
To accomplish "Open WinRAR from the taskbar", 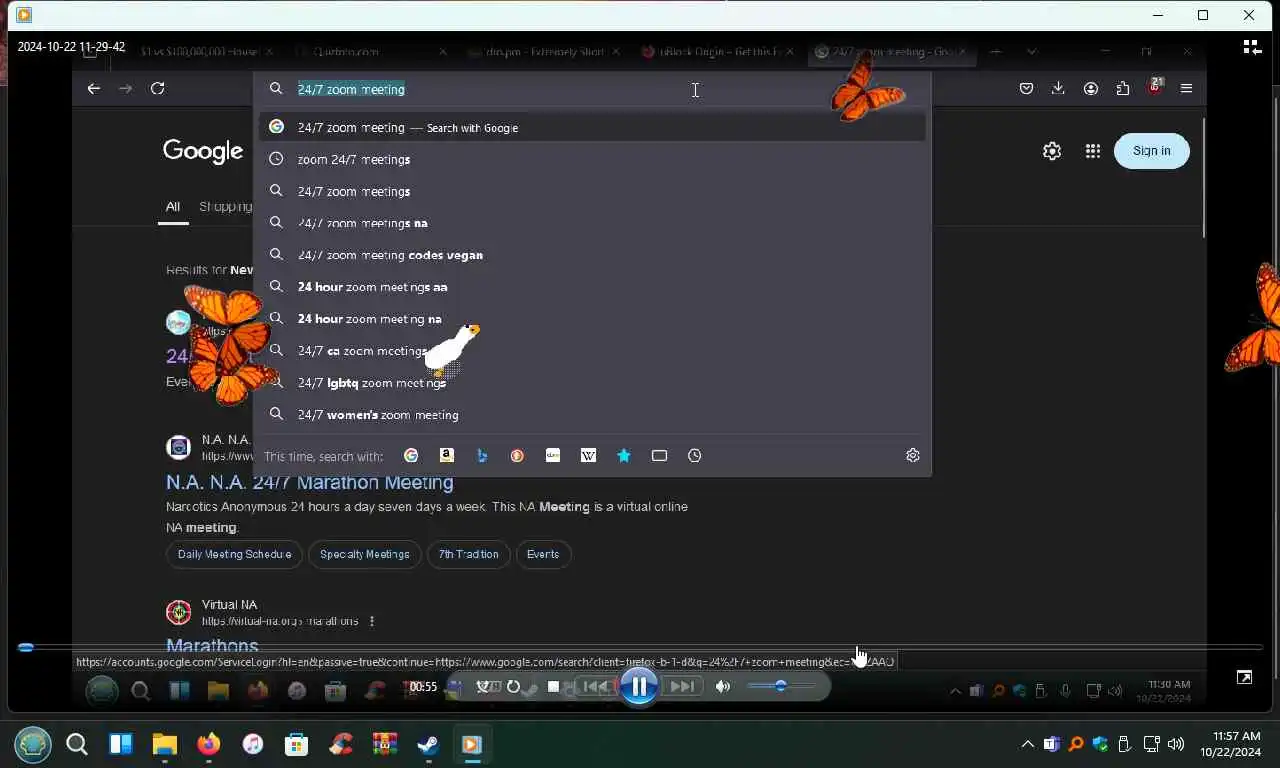I will (x=385, y=744).
